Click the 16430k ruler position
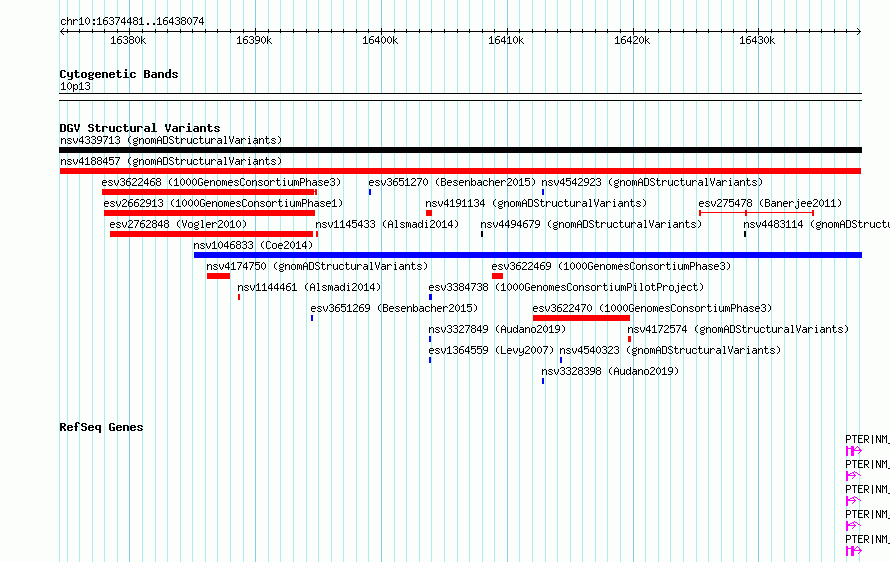 (757, 40)
